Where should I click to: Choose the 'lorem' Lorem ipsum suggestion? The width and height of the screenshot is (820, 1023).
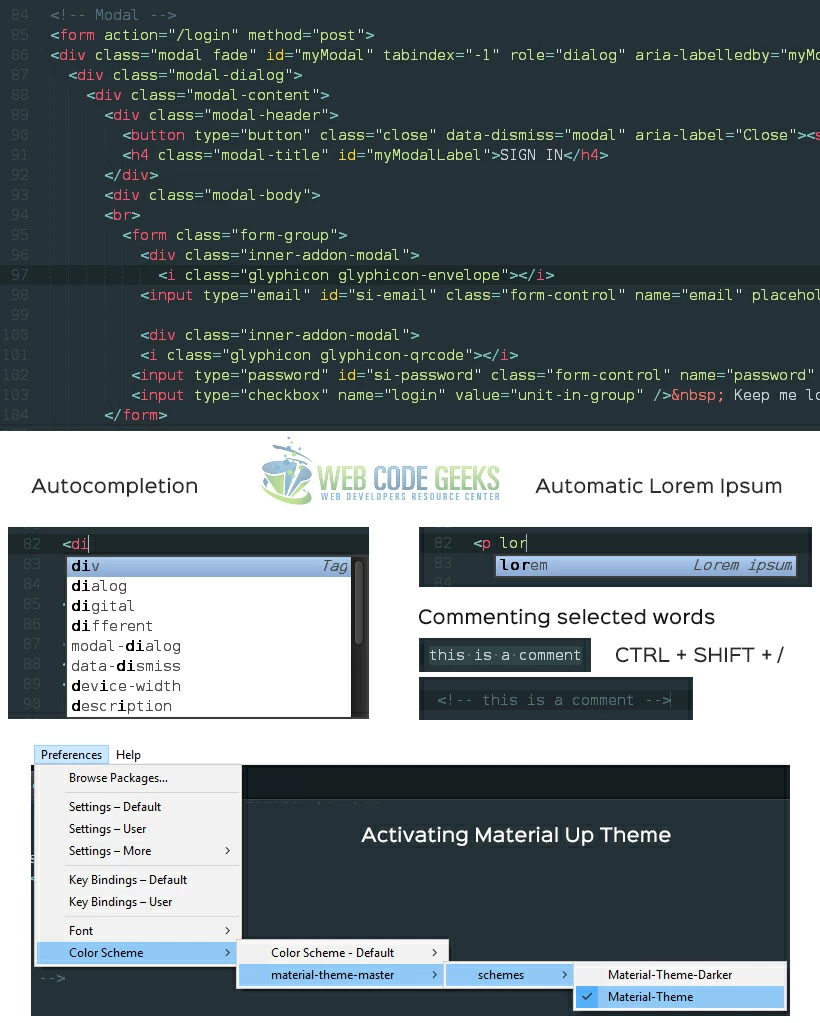pyautogui.click(x=646, y=565)
